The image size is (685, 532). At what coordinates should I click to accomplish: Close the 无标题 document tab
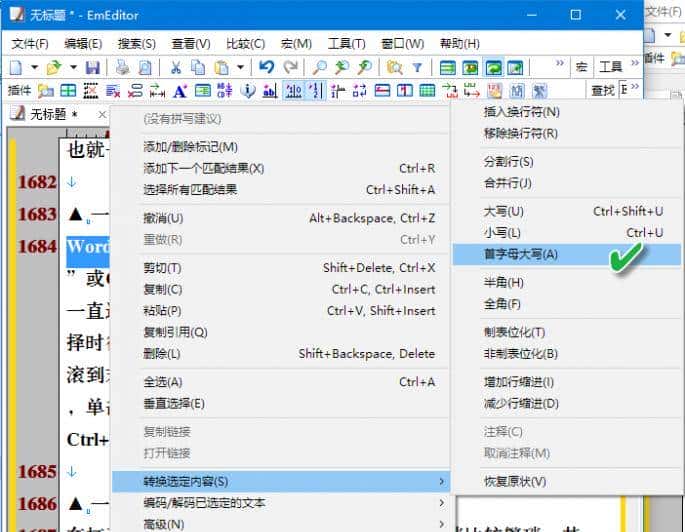click(x=102, y=114)
